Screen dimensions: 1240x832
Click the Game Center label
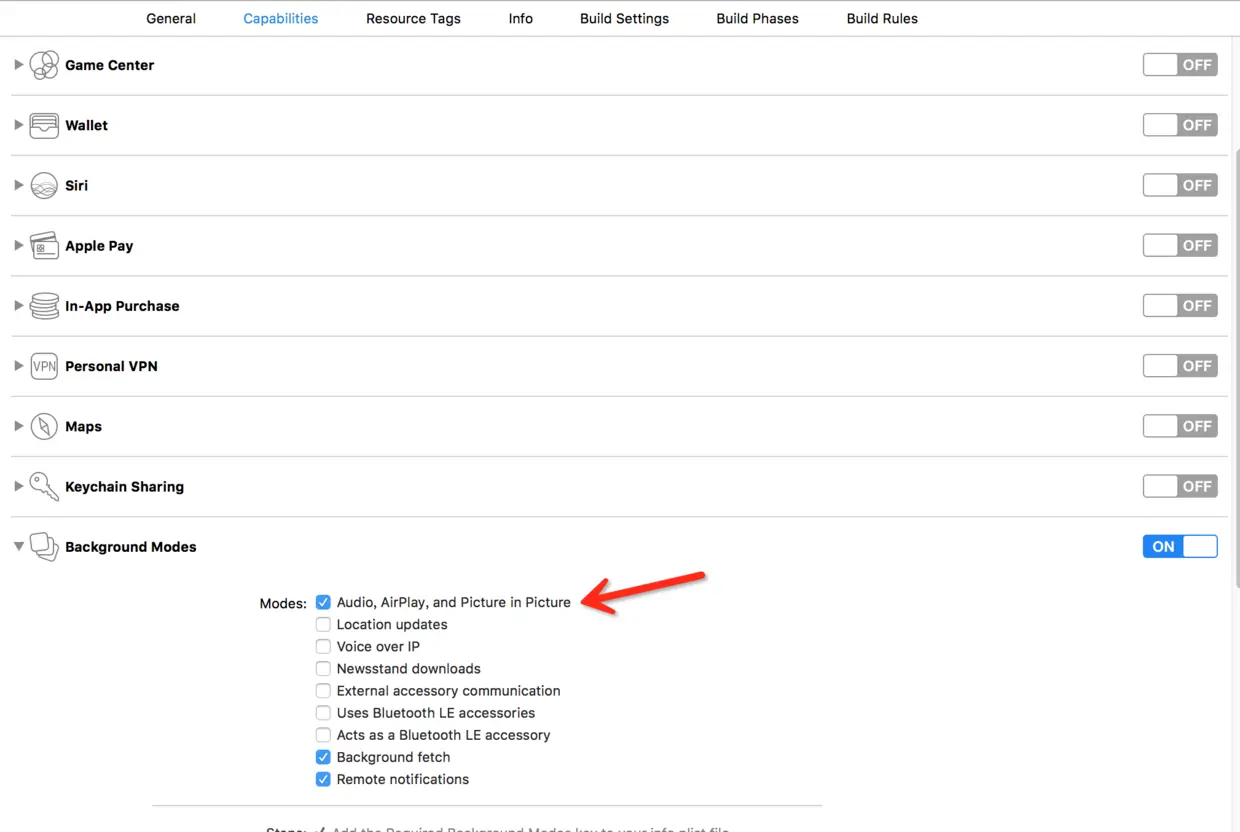(110, 65)
